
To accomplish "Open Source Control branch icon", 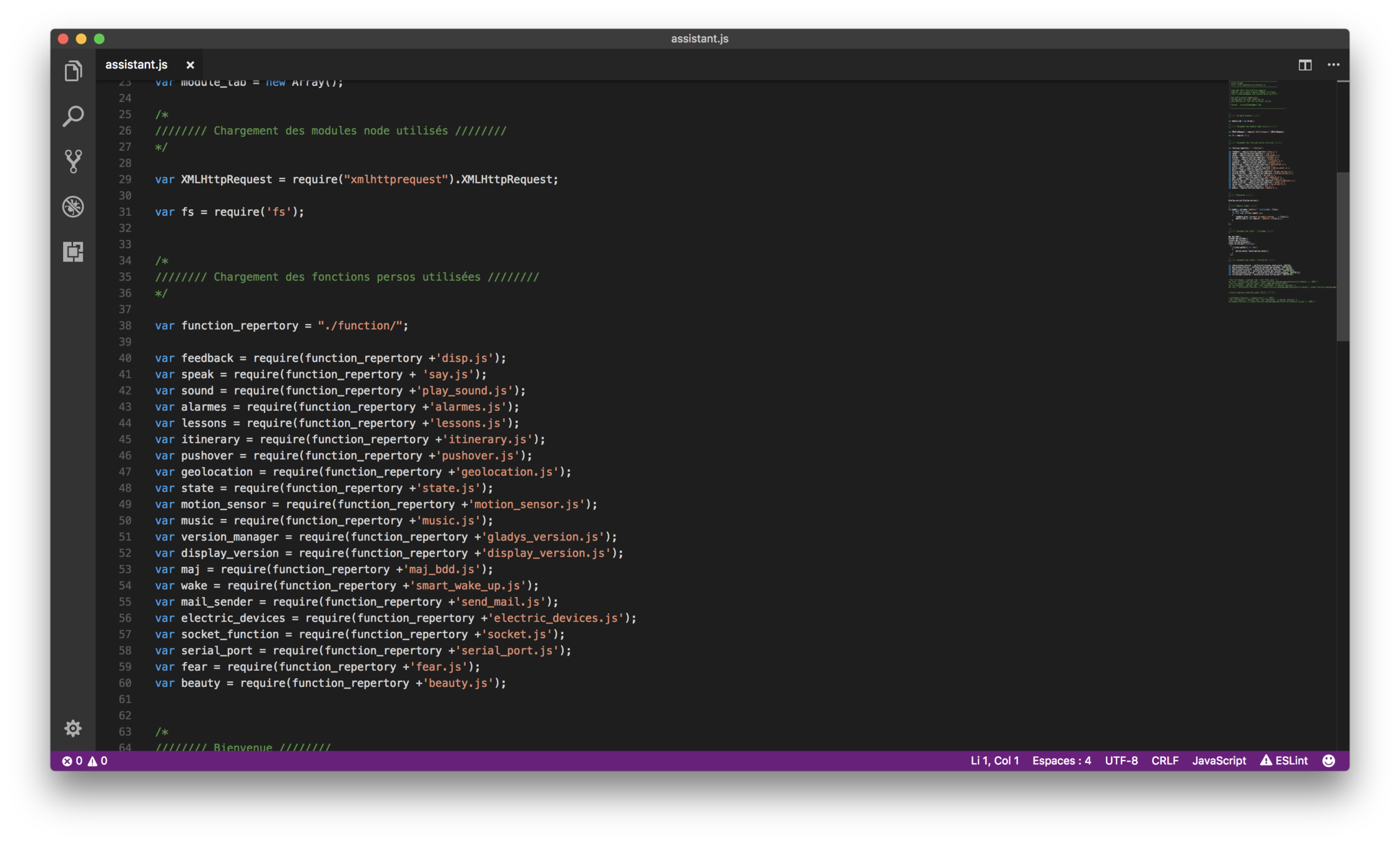I will (73, 161).
